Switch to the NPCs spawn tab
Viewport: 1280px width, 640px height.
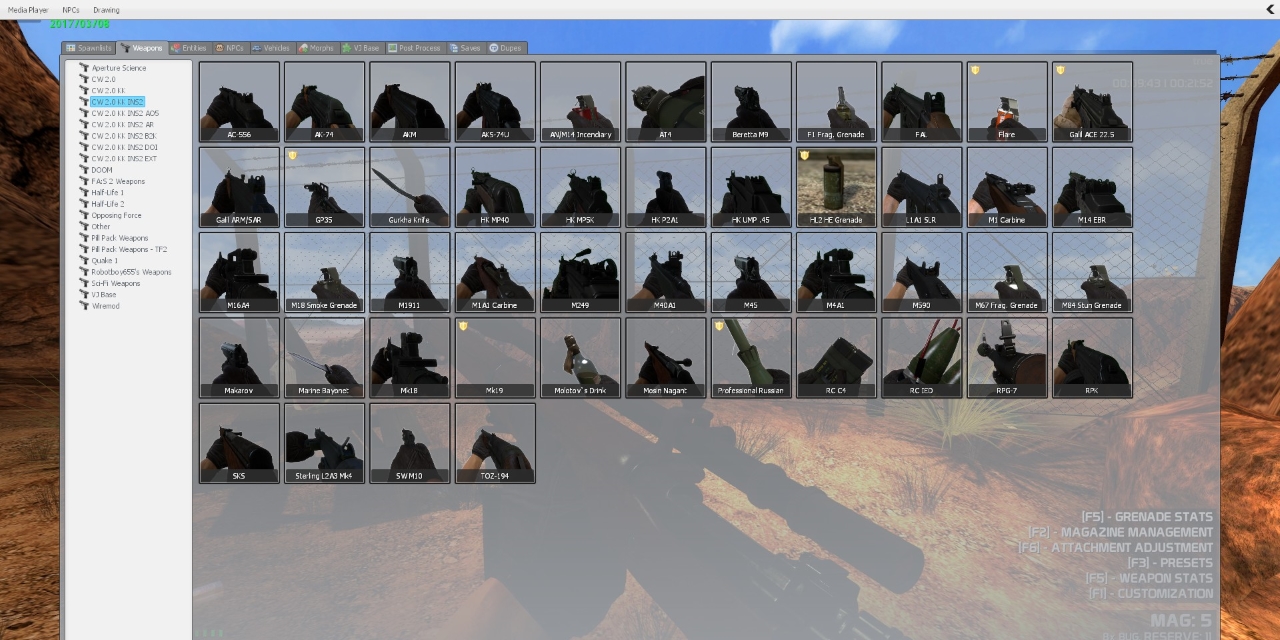click(x=229, y=48)
